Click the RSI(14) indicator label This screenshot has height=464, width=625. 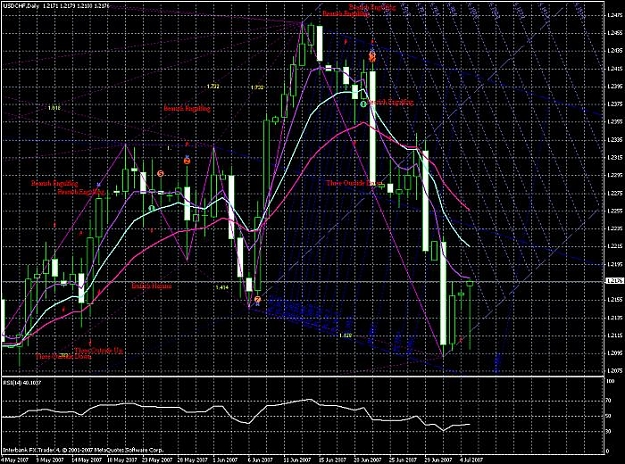[x=23, y=383]
